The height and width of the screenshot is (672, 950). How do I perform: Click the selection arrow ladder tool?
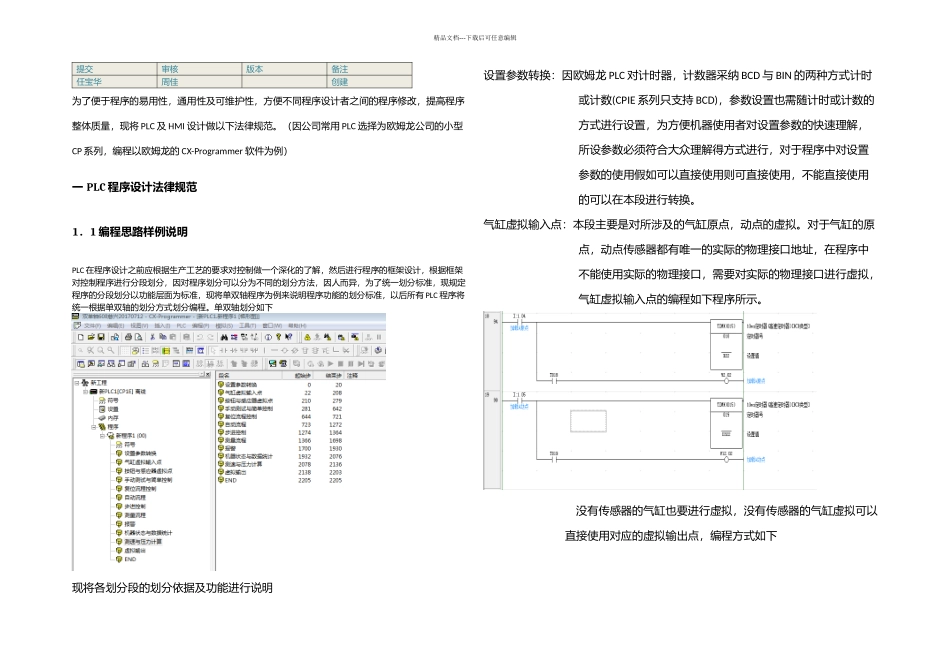[x=213, y=350]
